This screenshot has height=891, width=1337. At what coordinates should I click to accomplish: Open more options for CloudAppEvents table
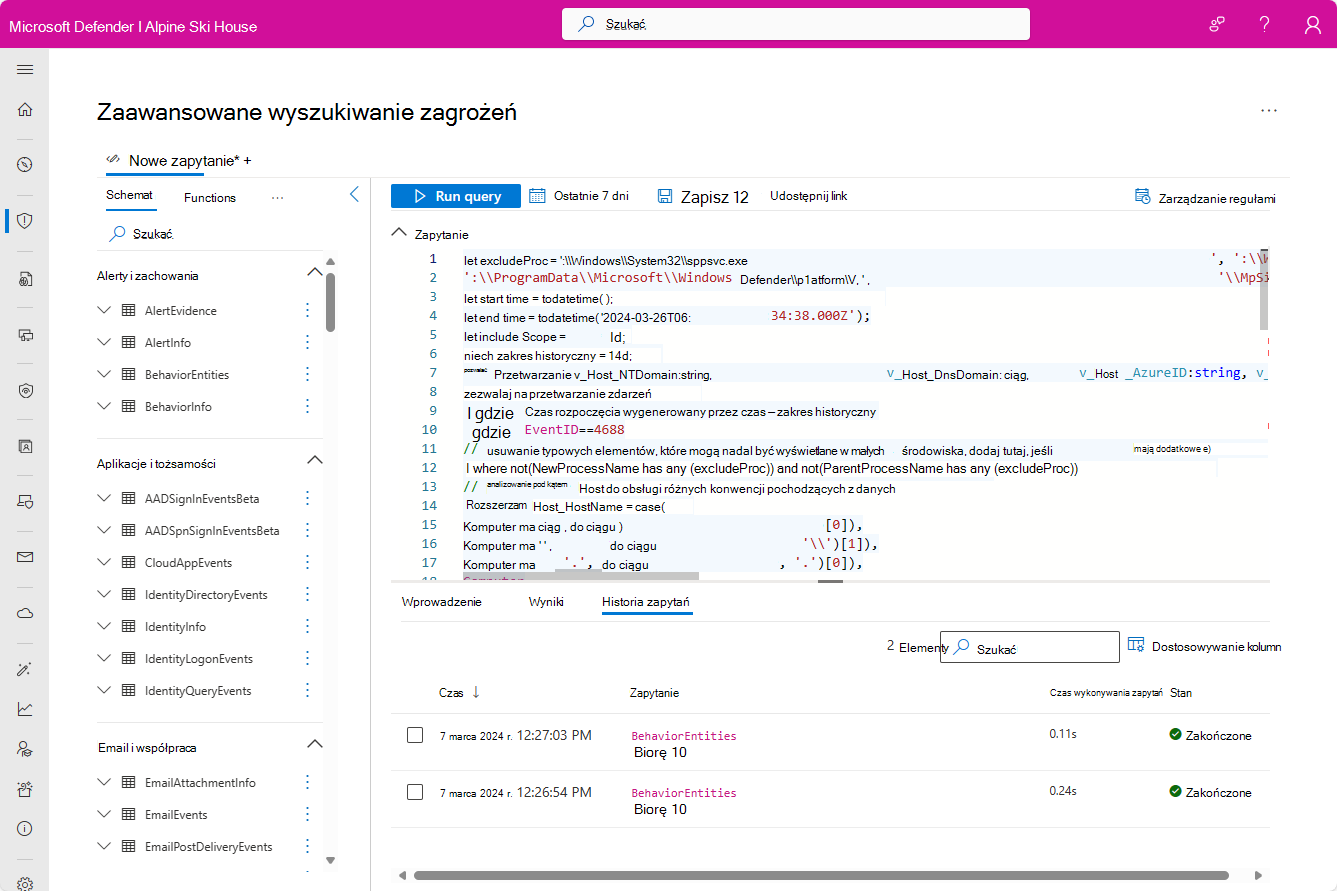point(307,563)
